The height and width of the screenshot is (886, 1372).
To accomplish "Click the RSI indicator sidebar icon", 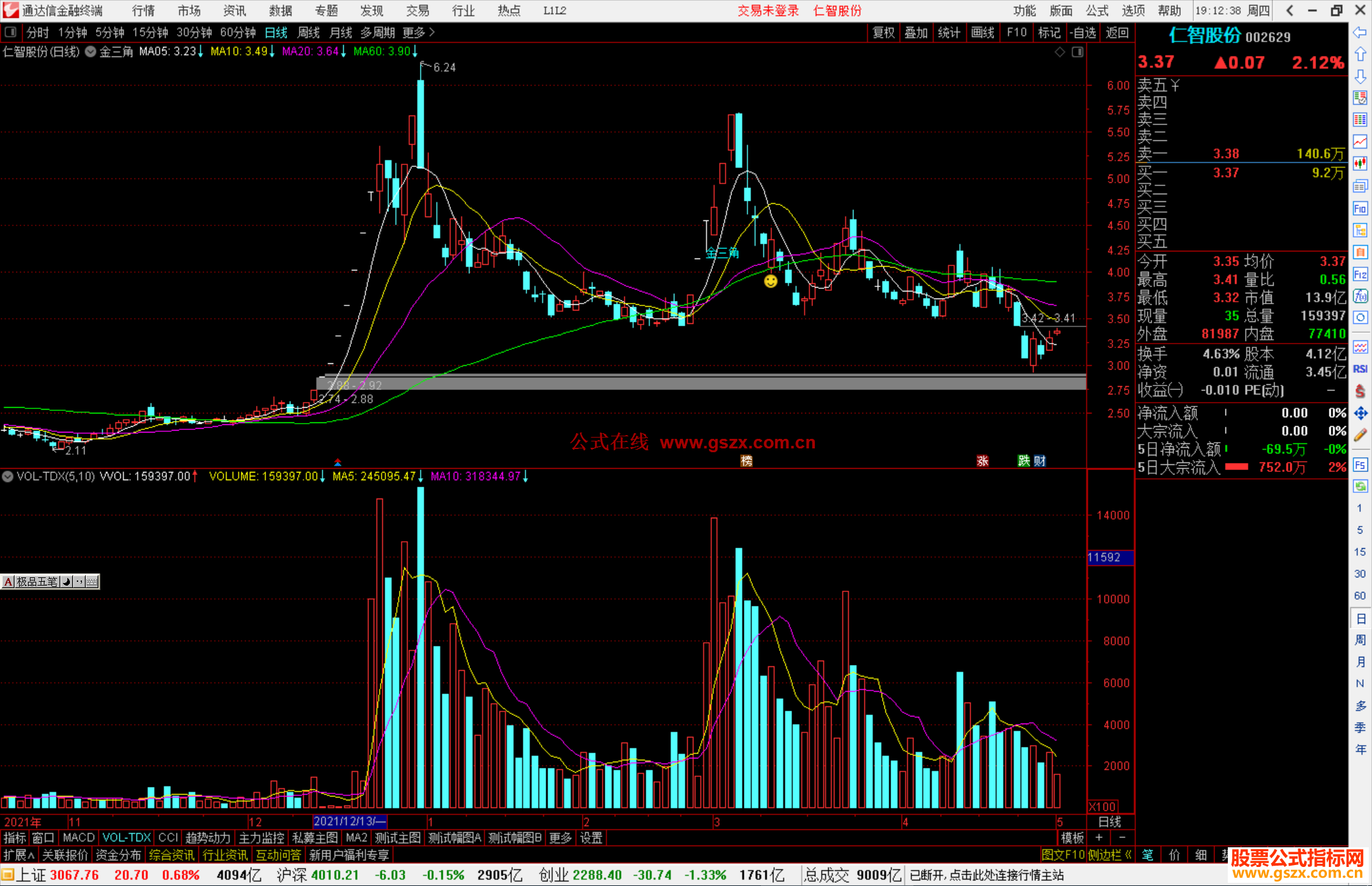I will [1360, 369].
